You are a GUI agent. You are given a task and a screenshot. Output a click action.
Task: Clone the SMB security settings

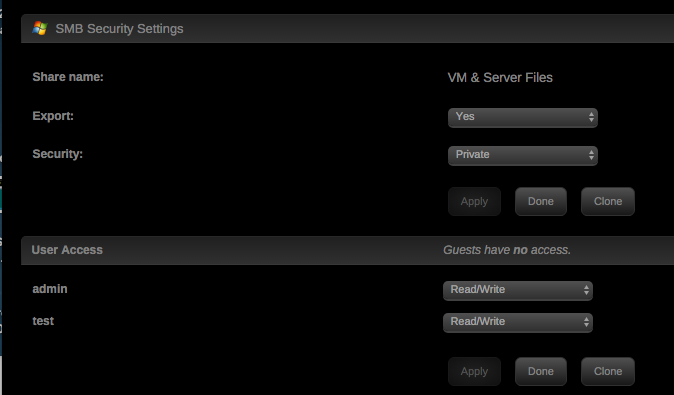pyautogui.click(x=608, y=201)
